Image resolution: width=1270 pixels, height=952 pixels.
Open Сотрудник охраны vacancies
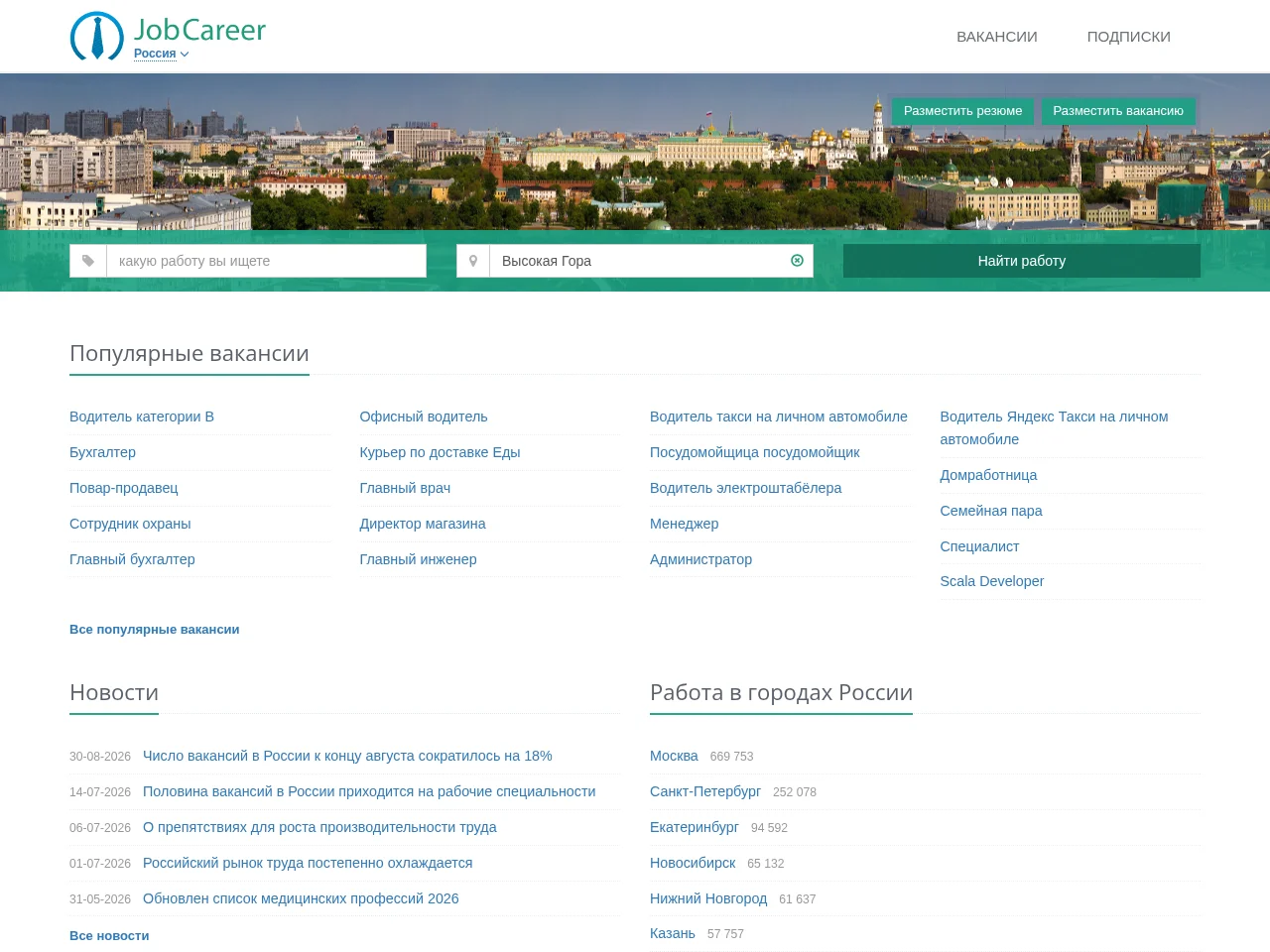[130, 524]
